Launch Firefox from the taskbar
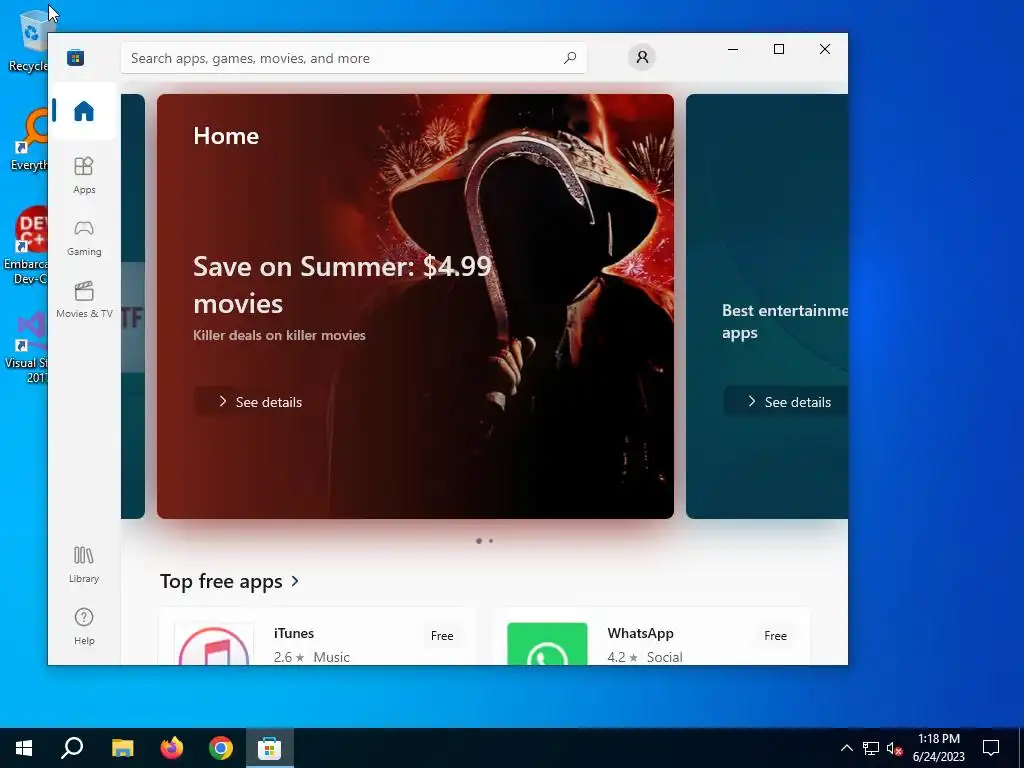Image resolution: width=1024 pixels, height=768 pixels. point(172,748)
